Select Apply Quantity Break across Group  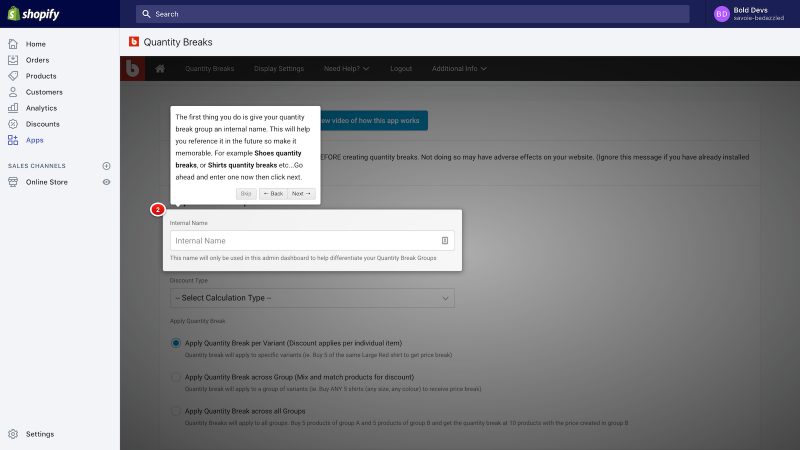tap(176, 377)
